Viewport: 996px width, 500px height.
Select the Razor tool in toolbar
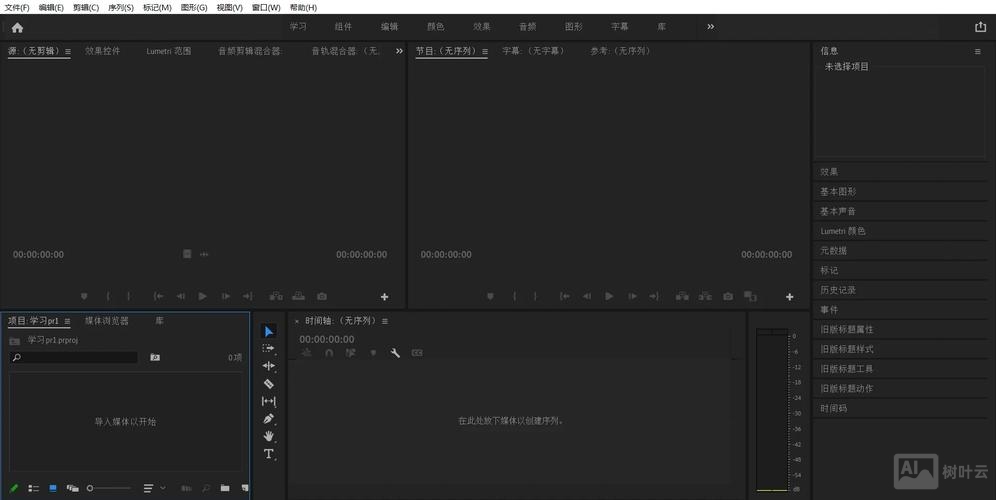coord(268,384)
